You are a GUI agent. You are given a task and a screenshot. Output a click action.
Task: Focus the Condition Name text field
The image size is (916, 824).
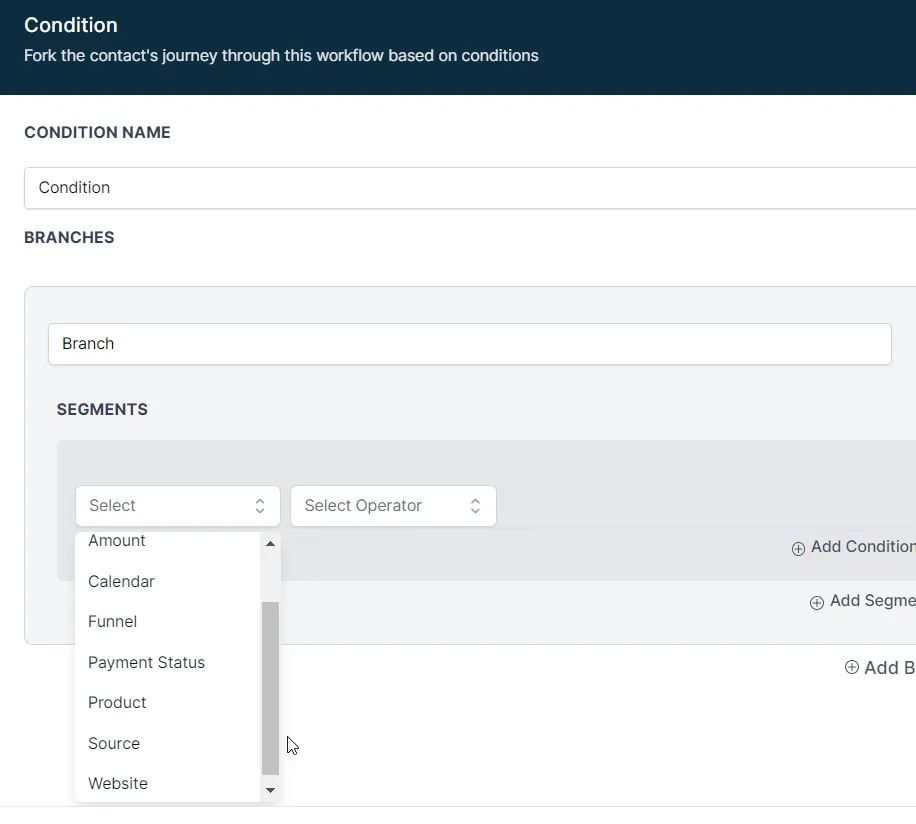pyautogui.click(x=470, y=188)
